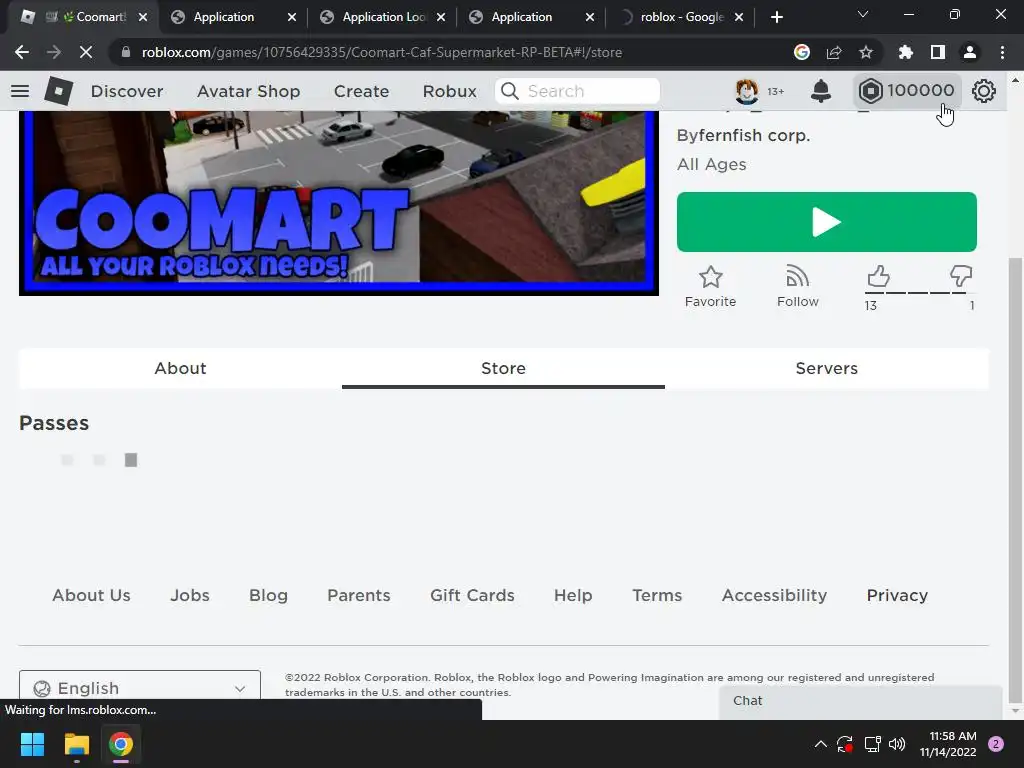Open the user avatar profile
Image resolution: width=1024 pixels, height=768 pixels.
(746, 91)
